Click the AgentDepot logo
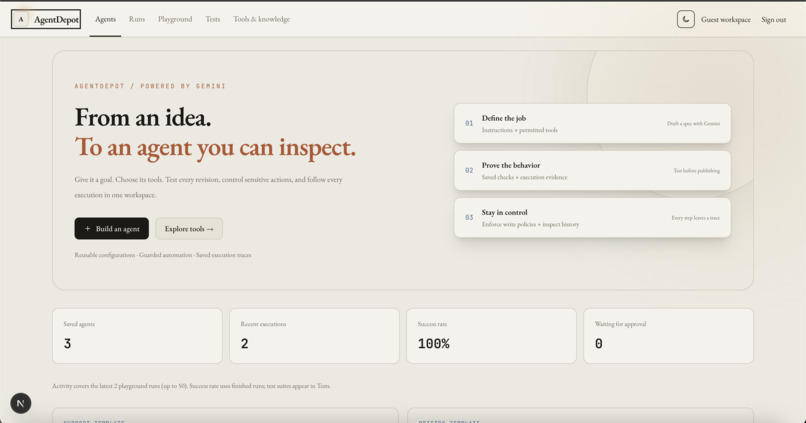This screenshot has width=806, height=423. [x=46, y=19]
